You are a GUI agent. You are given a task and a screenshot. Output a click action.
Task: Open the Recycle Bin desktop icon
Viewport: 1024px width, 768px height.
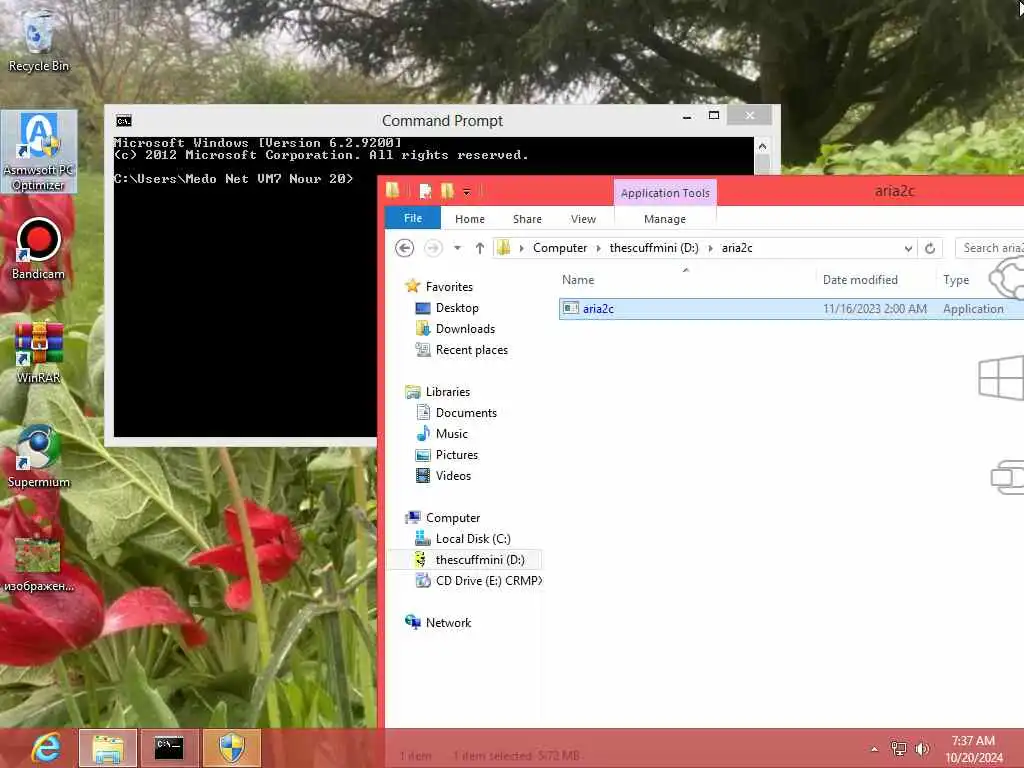coord(38,40)
